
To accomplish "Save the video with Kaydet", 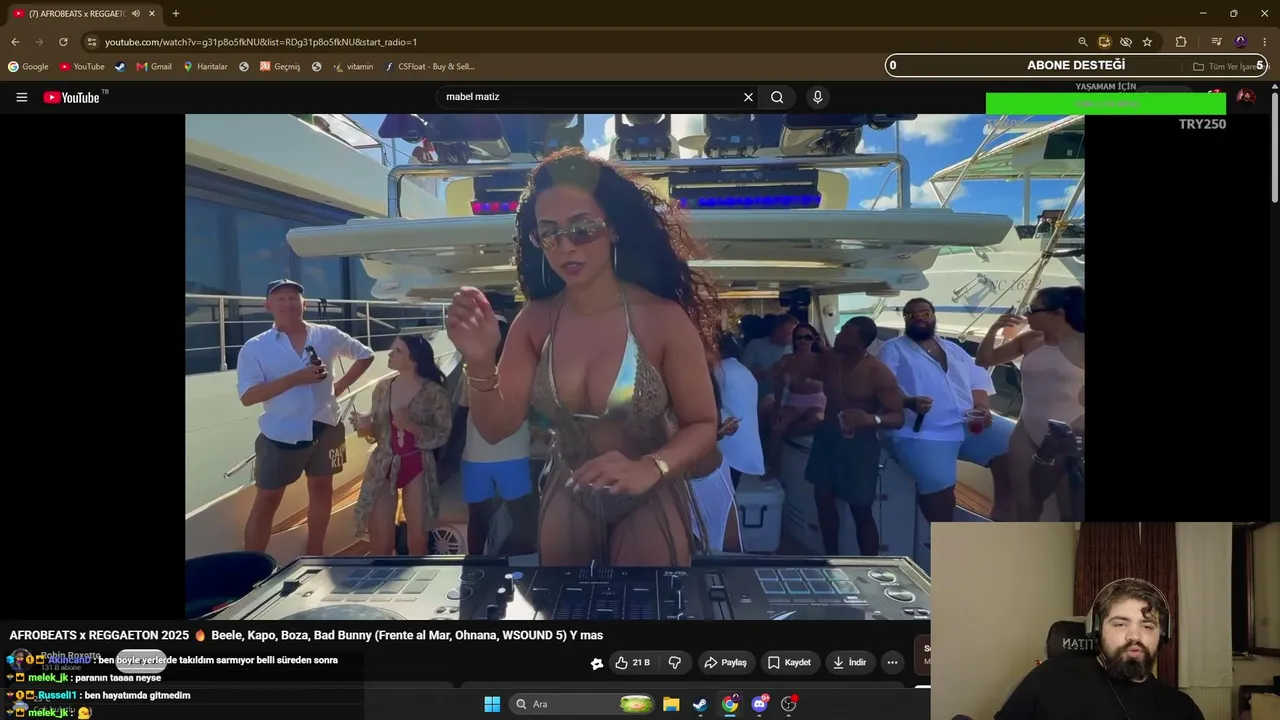I will [789, 662].
